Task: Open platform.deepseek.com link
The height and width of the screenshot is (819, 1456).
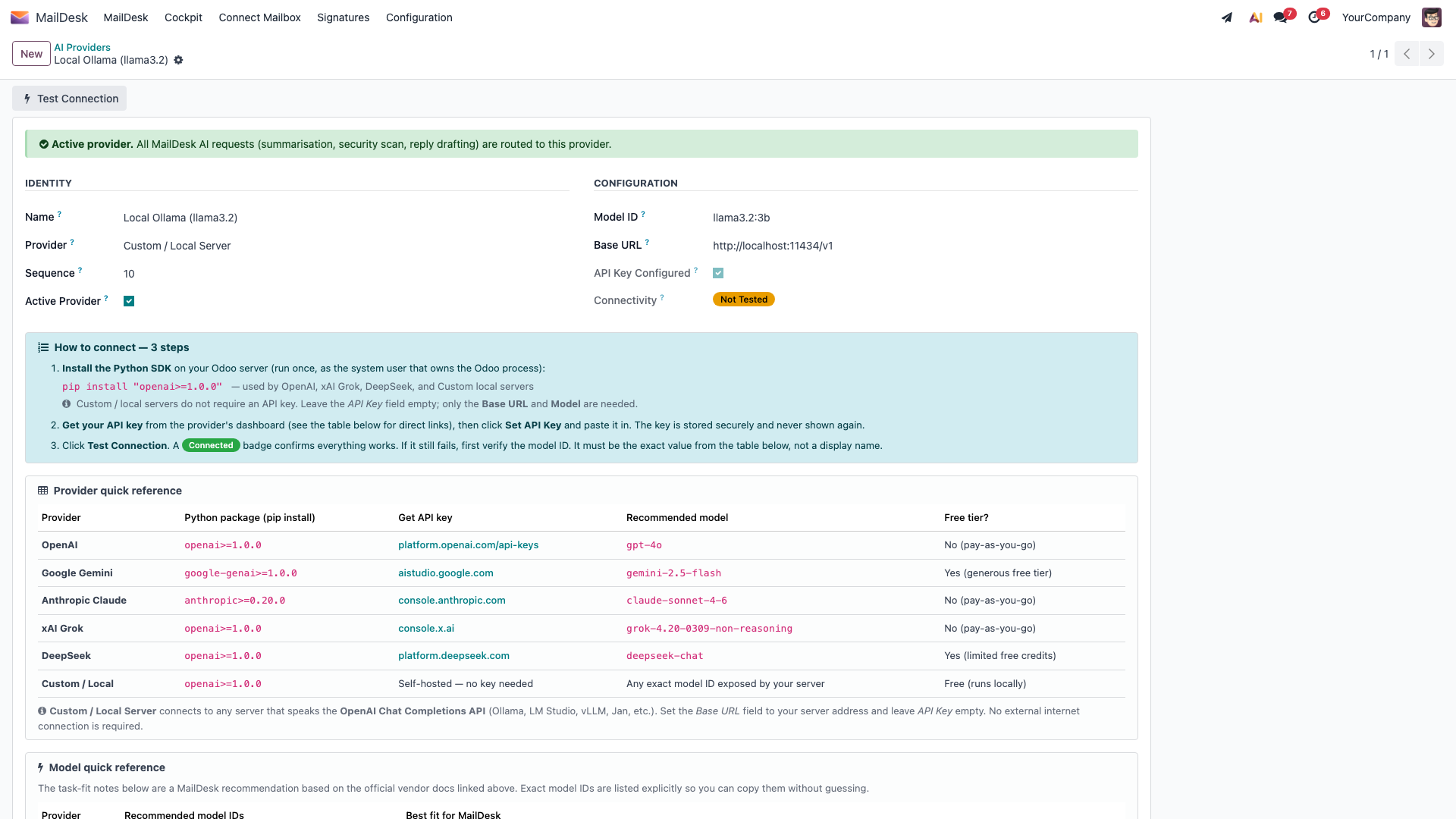Action: [x=453, y=656]
